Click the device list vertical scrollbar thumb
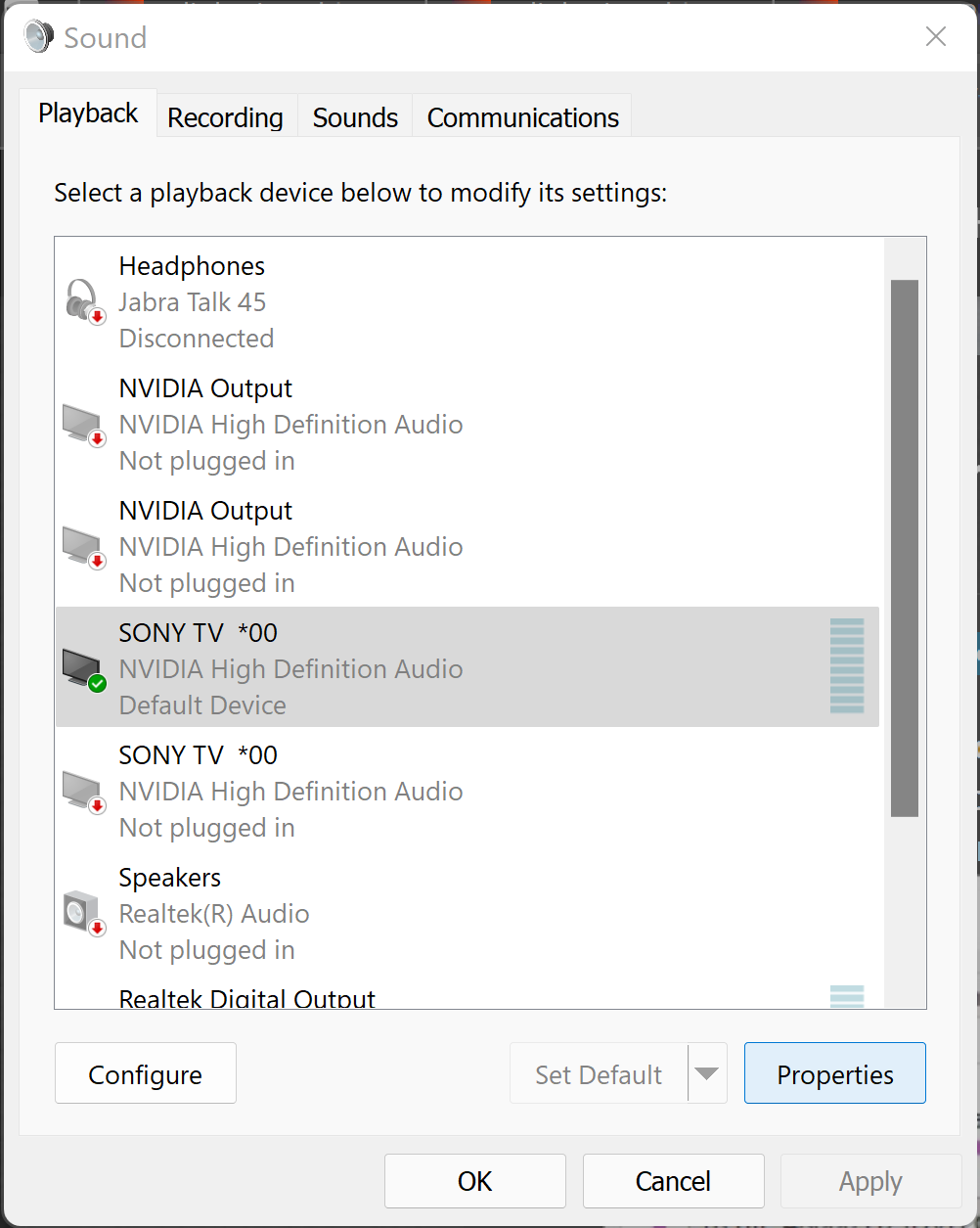Screen dimensions: 980x1228 click(x=905, y=548)
